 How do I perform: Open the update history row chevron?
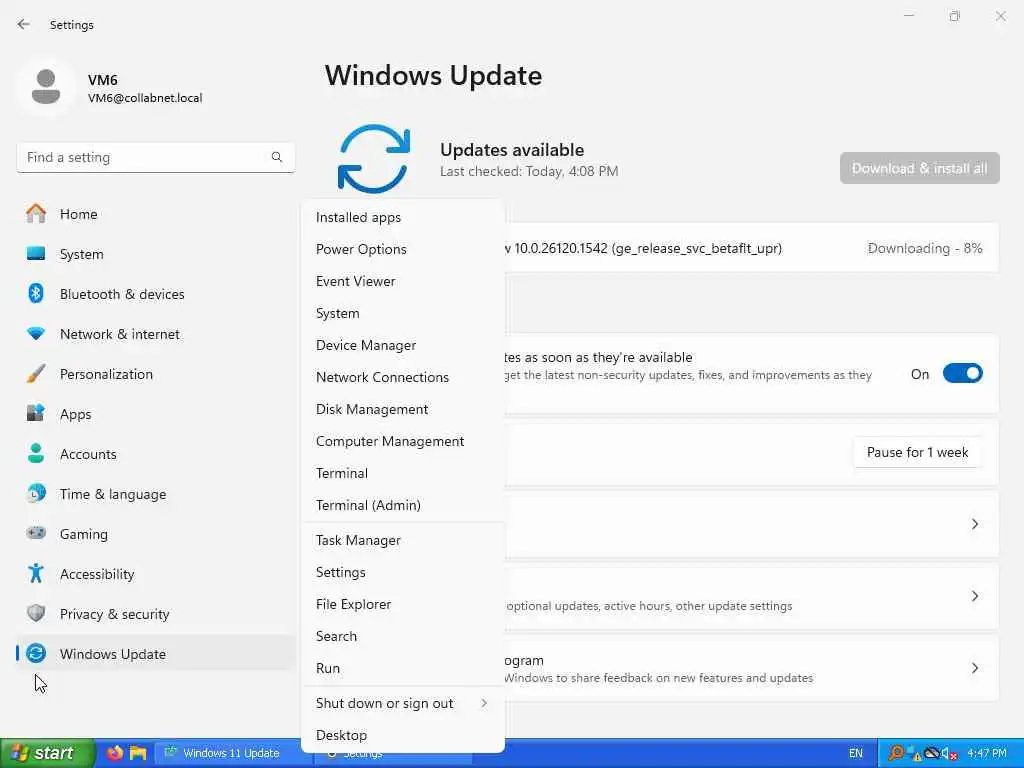(x=974, y=524)
